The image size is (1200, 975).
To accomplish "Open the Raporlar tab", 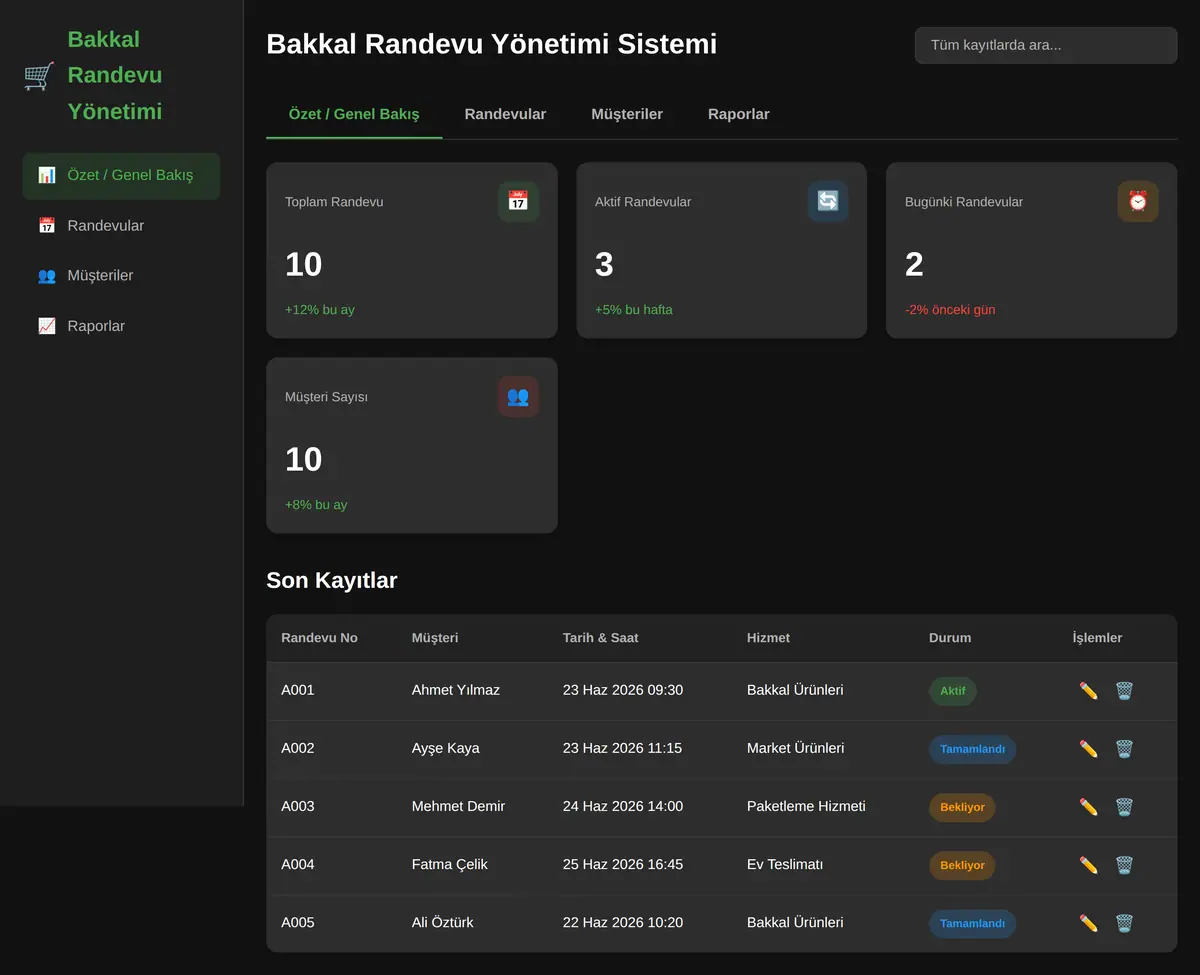I will click(739, 114).
